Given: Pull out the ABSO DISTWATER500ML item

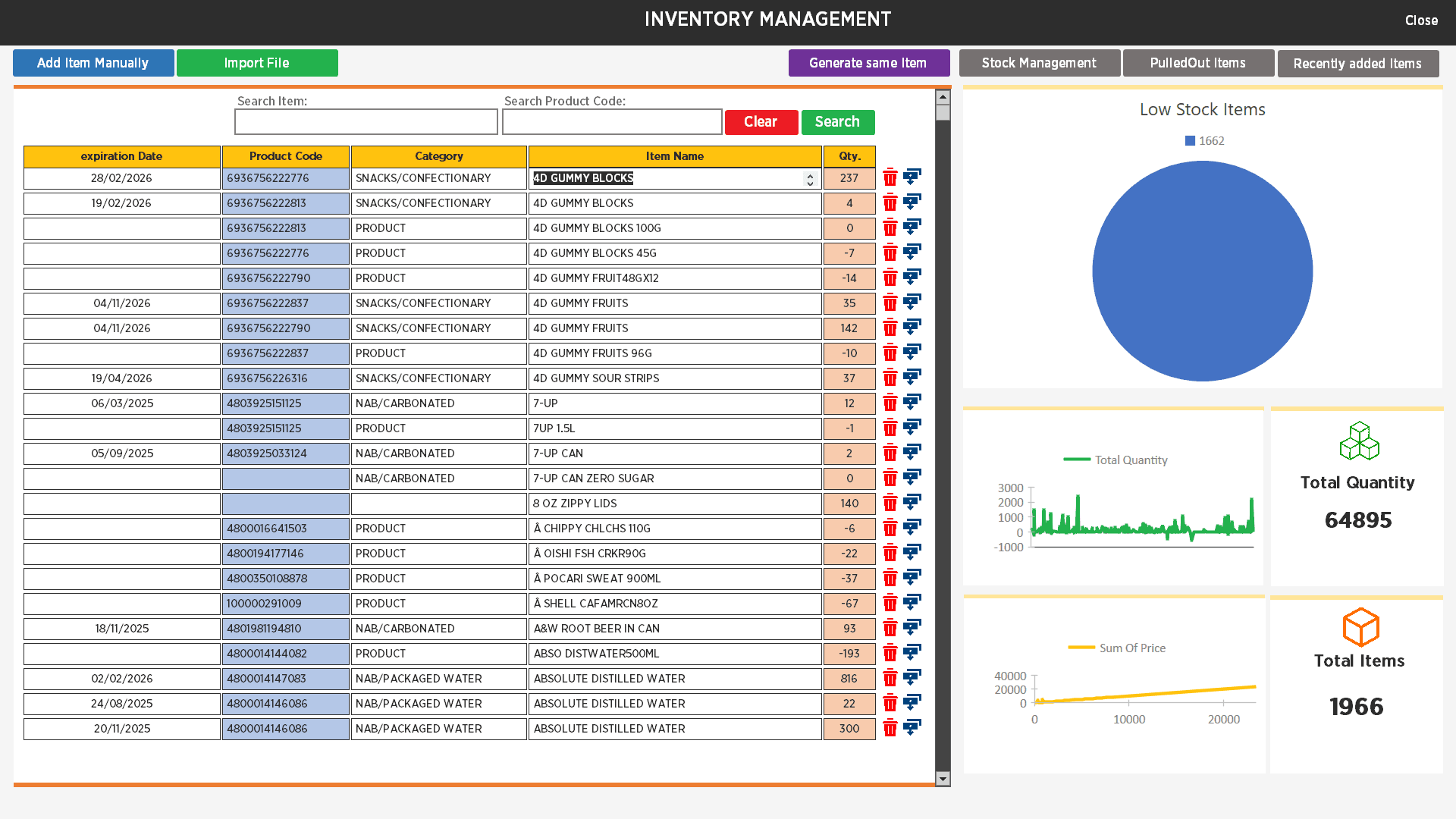Looking at the screenshot, I should point(912,653).
